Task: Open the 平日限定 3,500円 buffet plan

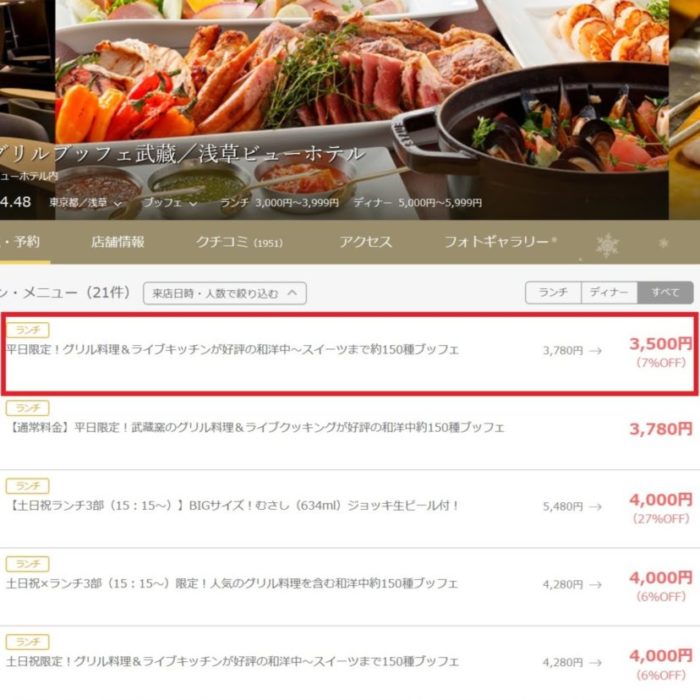Action: pyautogui.click(x=350, y=354)
